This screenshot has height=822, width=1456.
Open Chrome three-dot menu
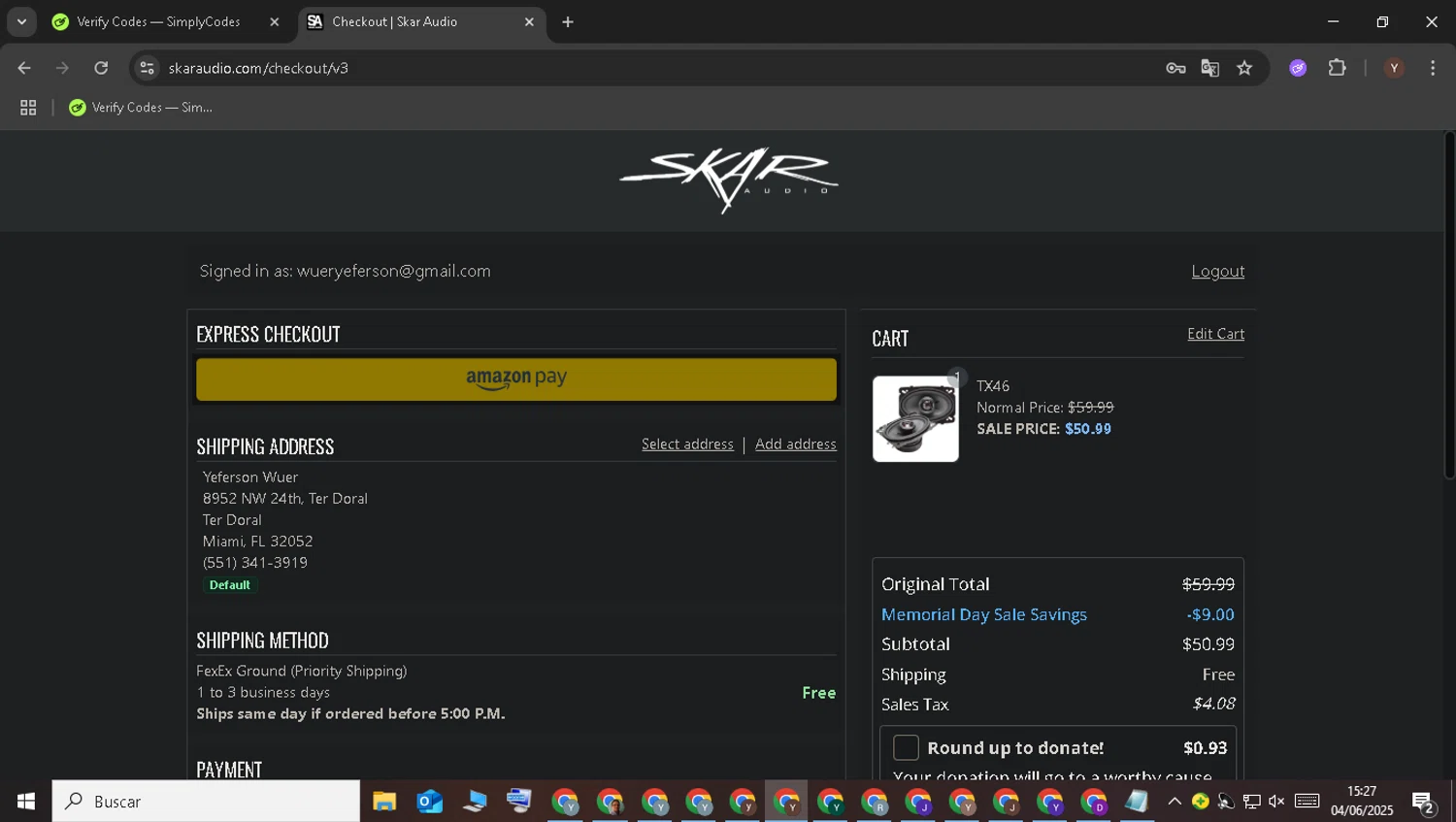1433,68
